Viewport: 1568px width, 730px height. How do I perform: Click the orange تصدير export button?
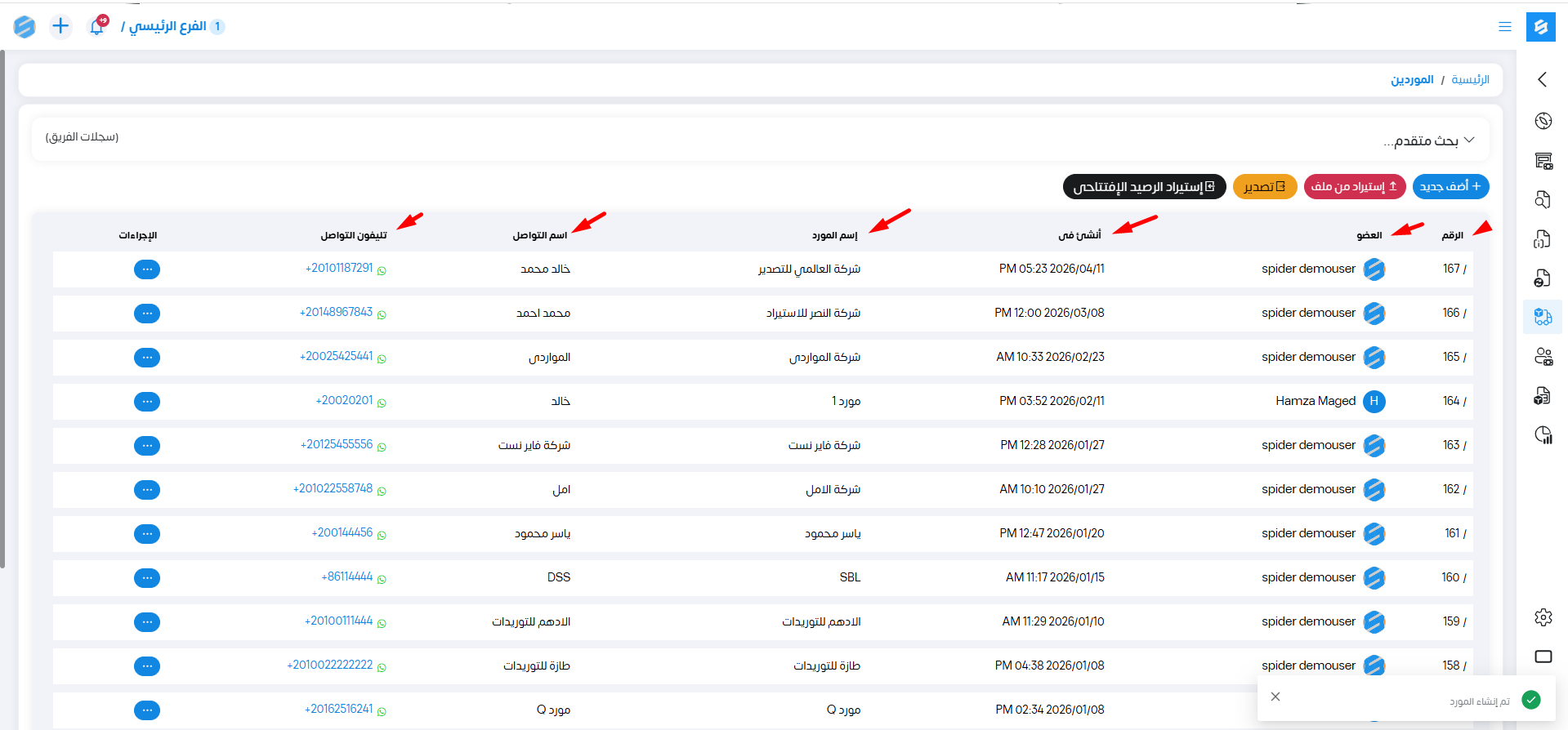(1264, 187)
